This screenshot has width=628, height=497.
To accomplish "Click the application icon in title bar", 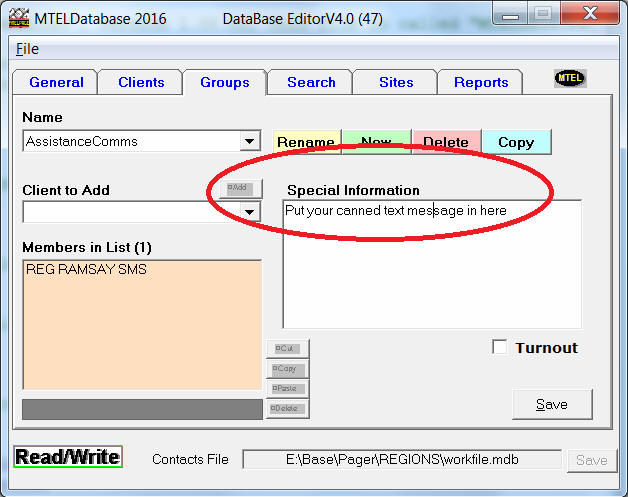I will [x=19, y=18].
